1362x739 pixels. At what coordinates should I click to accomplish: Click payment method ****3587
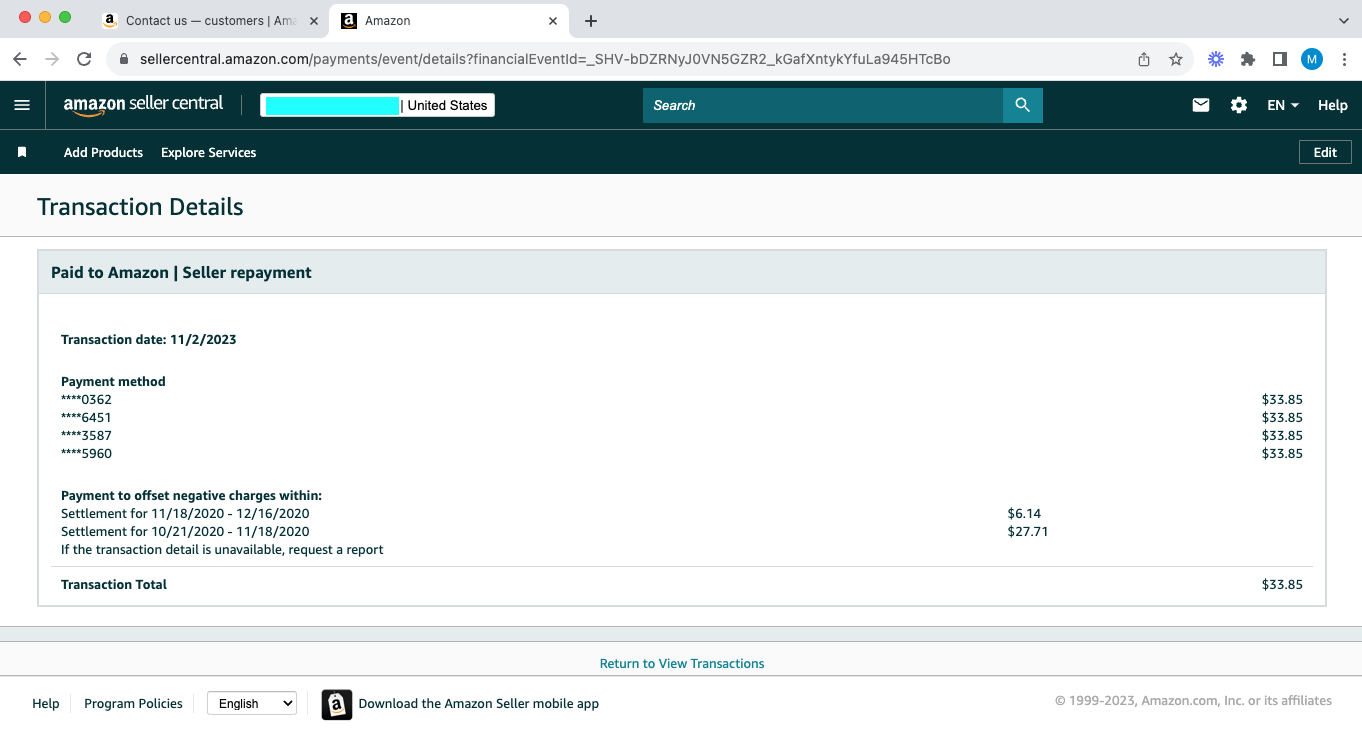point(86,436)
